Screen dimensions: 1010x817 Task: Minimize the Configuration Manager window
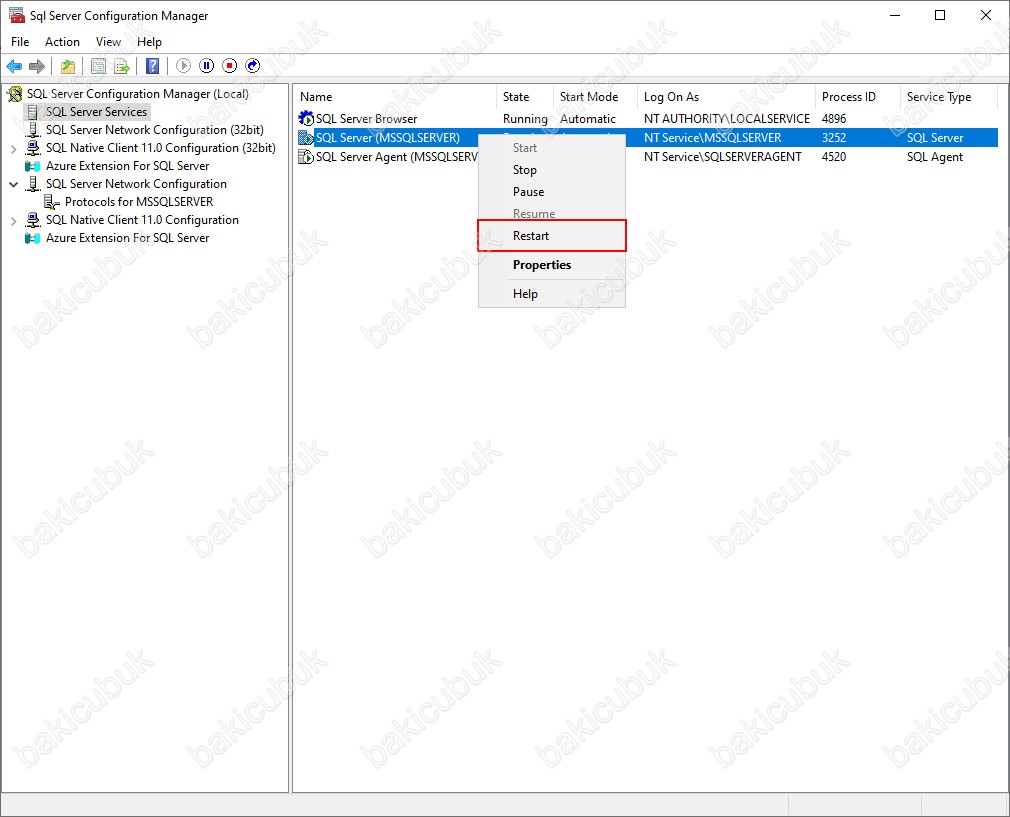point(895,15)
